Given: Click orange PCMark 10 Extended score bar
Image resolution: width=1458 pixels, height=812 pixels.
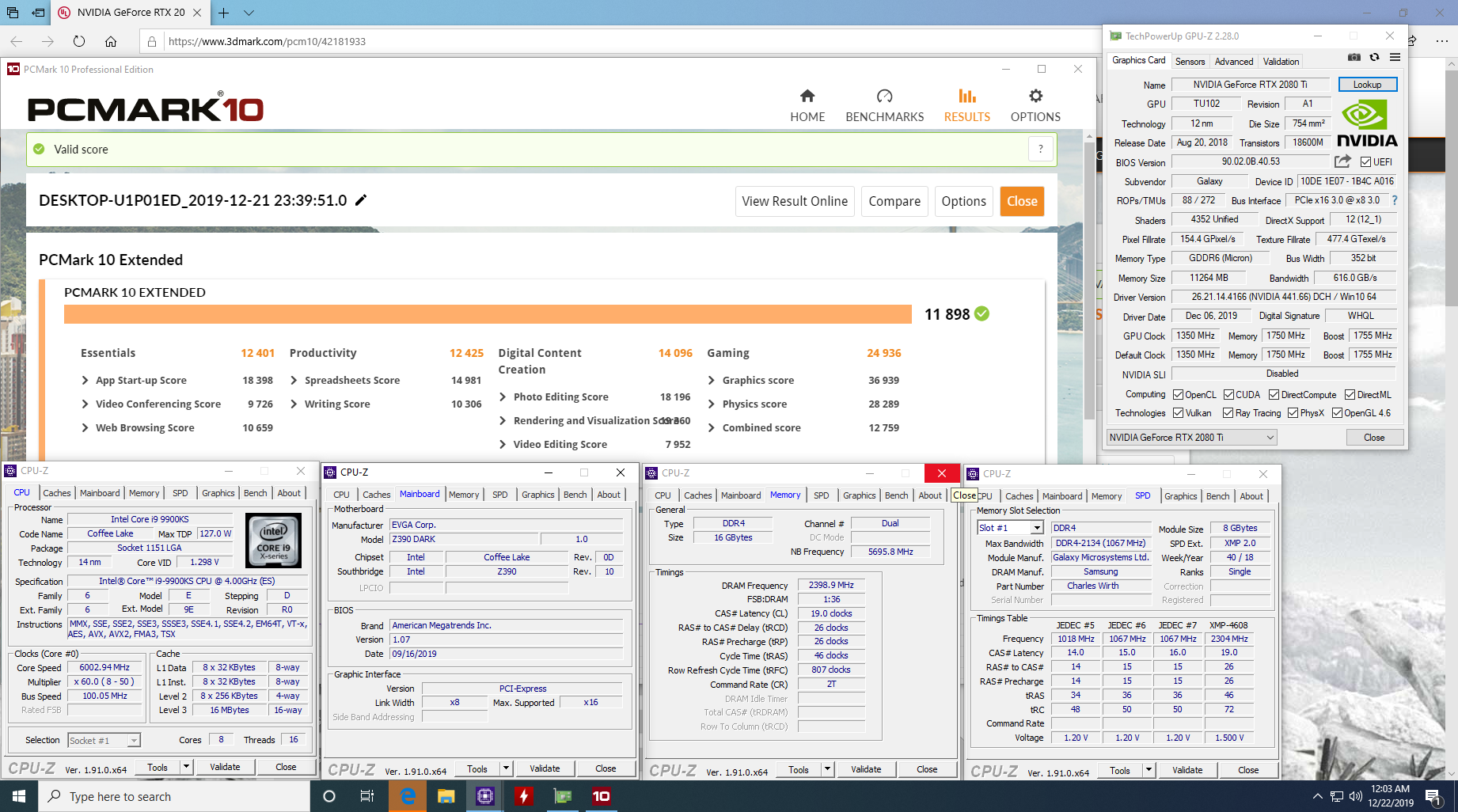Looking at the screenshot, I should coord(488,314).
